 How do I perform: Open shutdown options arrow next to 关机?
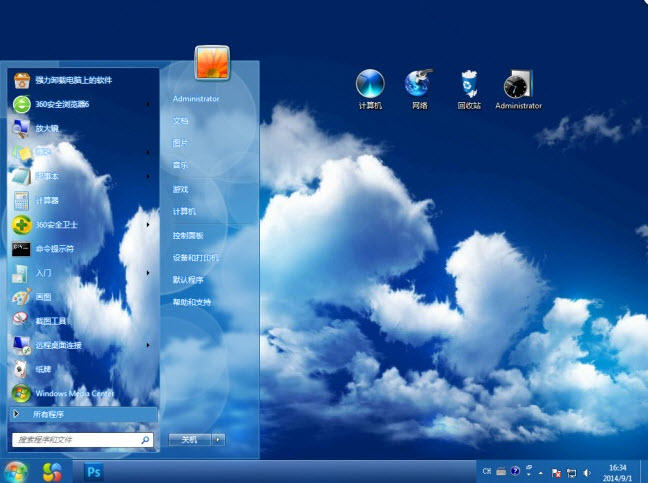coord(219,440)
